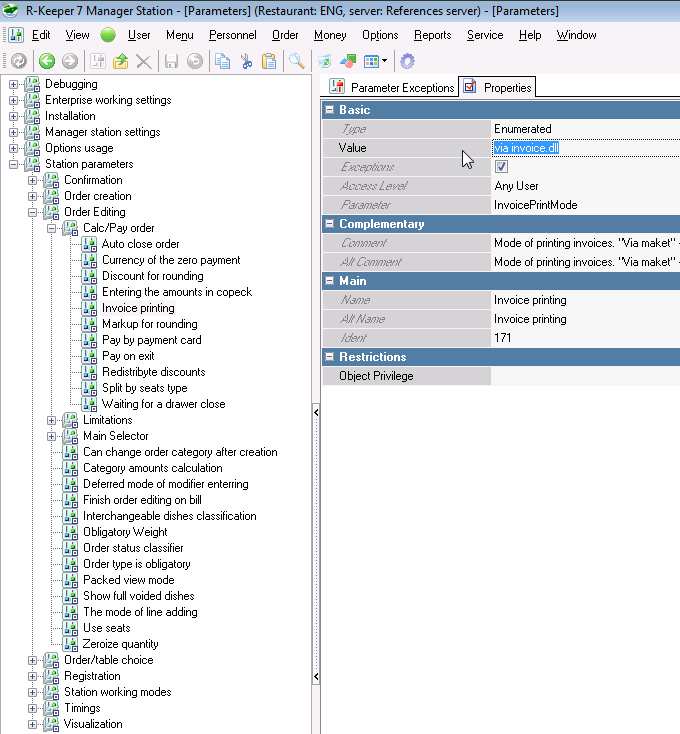Open the Personnel menu
This screenshot has height=734, width=680.
[x=233, y=35]
